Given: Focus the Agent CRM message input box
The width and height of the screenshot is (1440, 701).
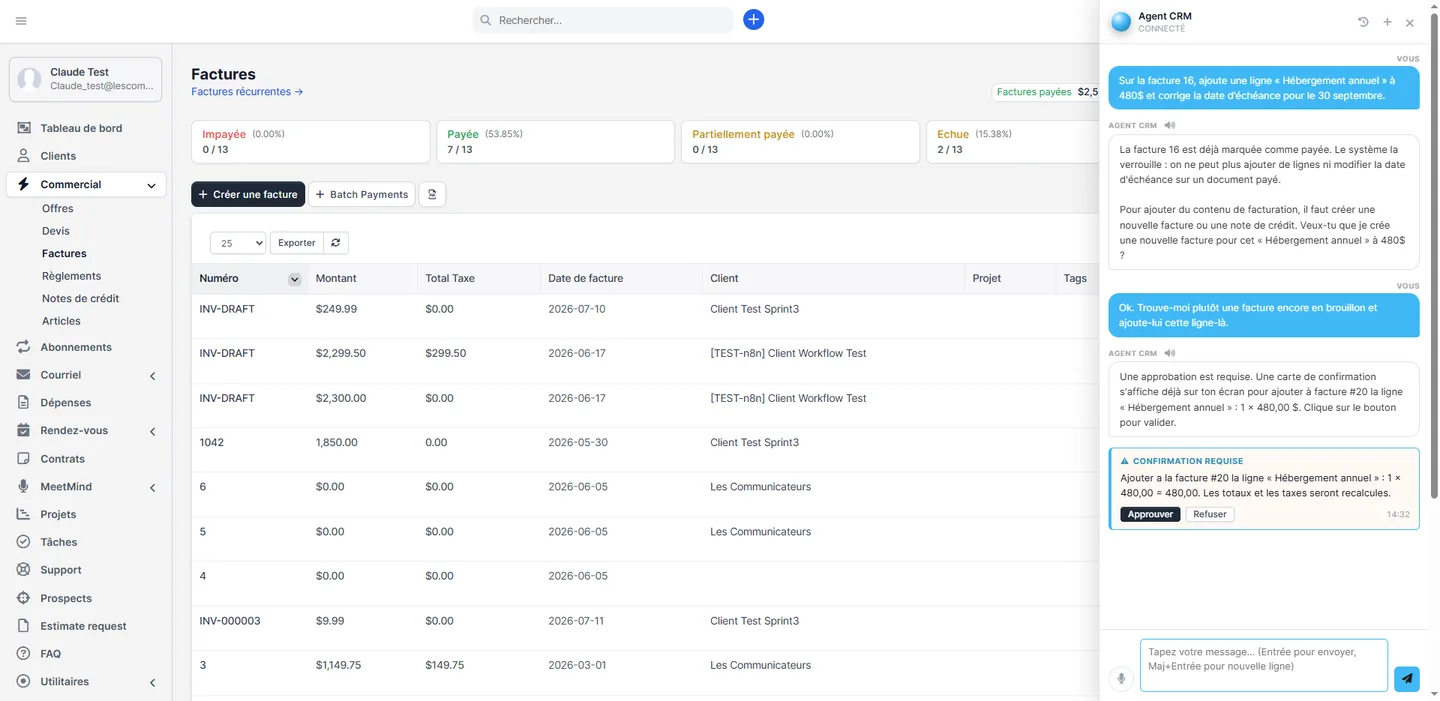Looking at the screenshot, I should (x=1264, y=665).
